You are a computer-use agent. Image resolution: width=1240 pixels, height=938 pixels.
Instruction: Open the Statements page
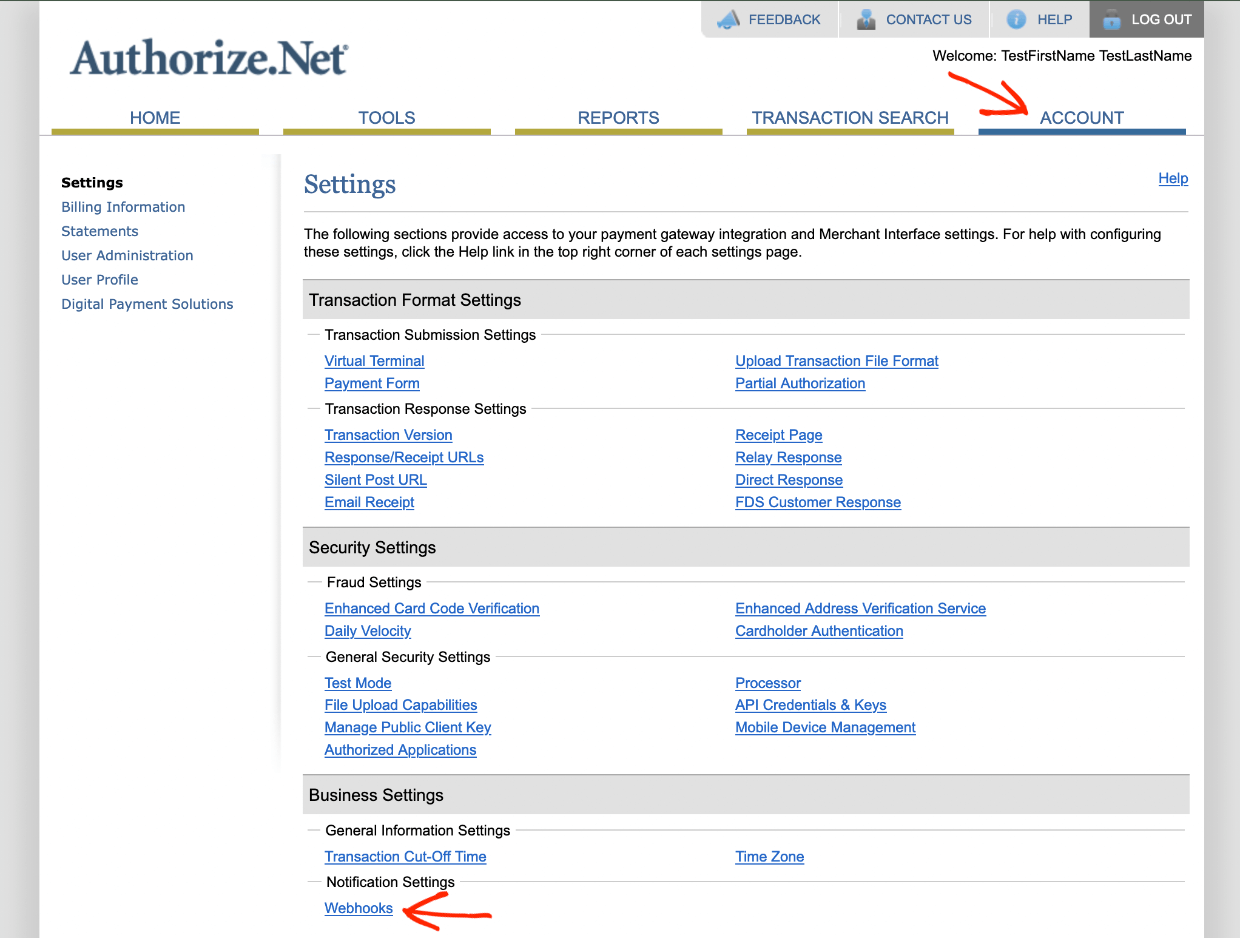[100, 231]
